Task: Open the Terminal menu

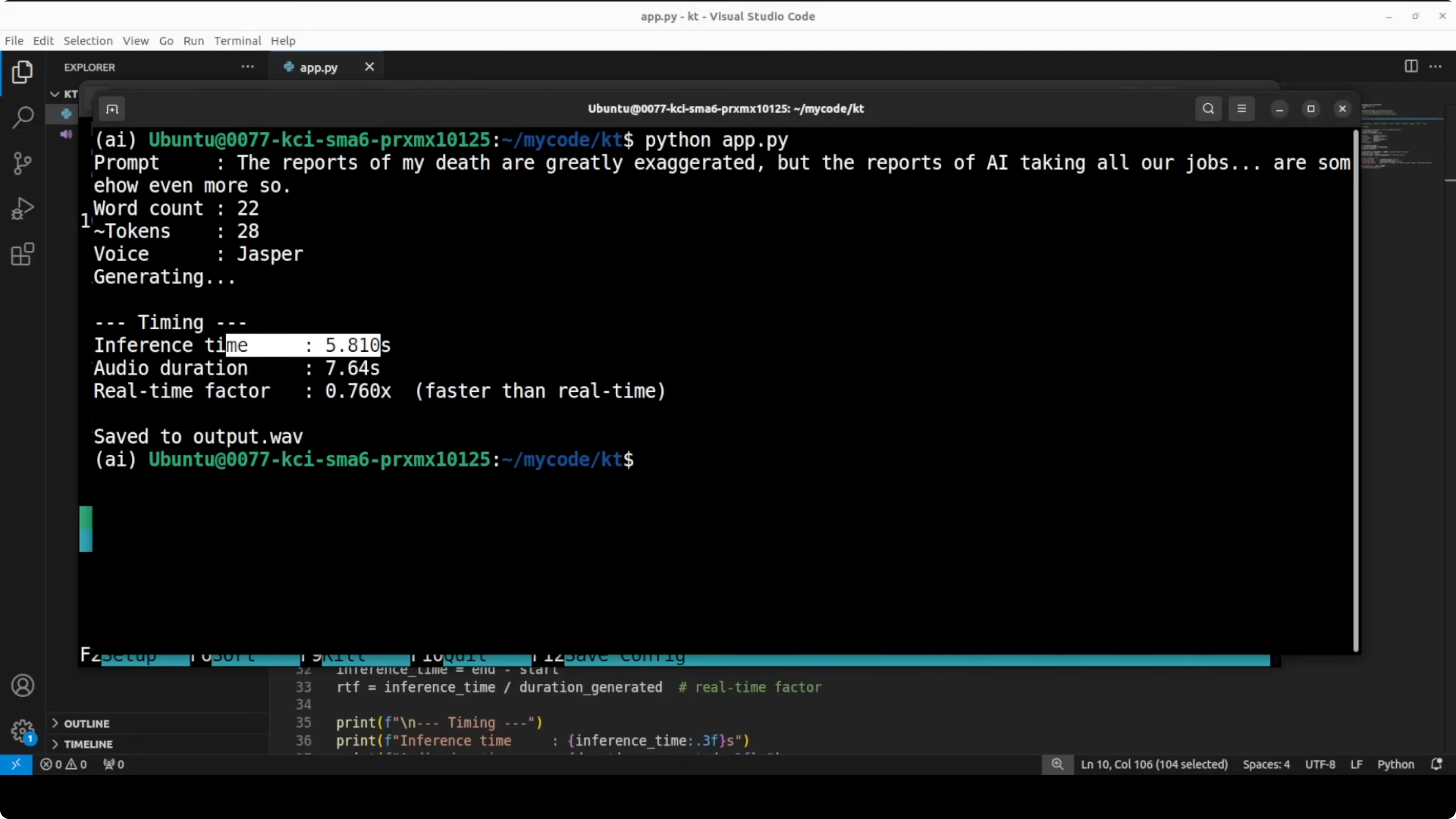Action: 237,41
